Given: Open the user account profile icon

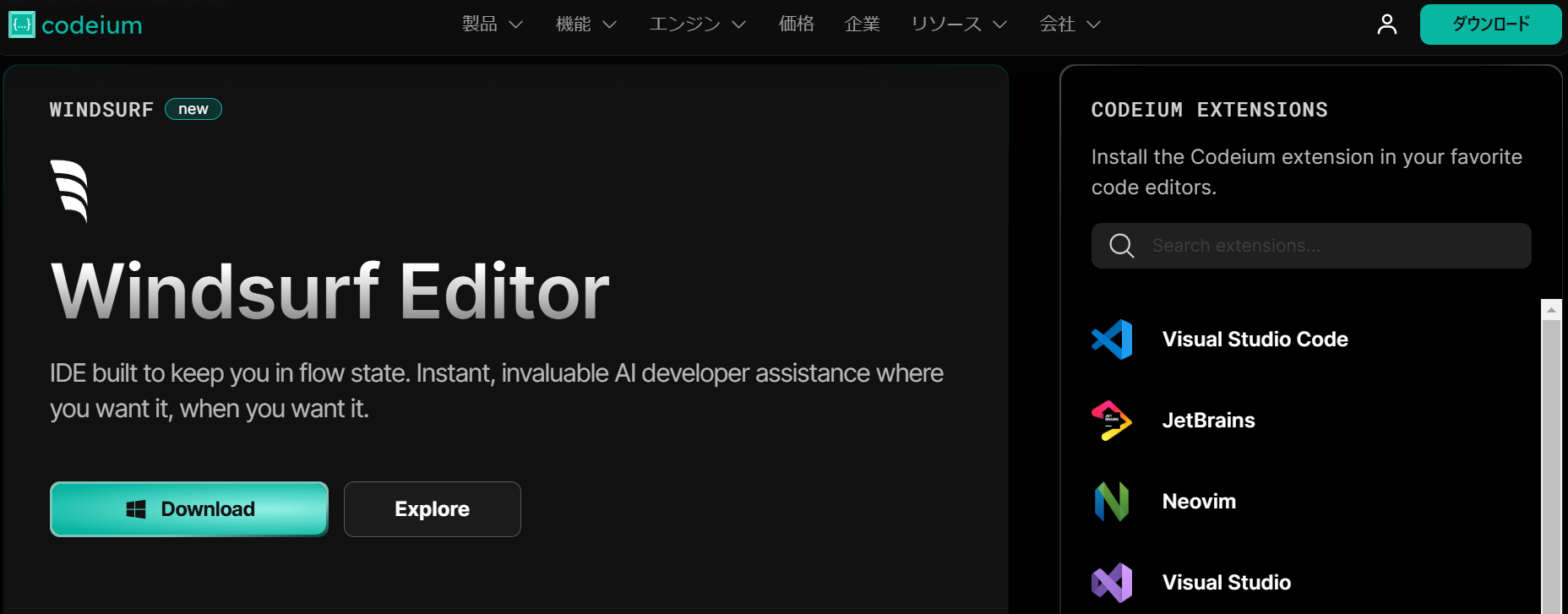Looking at the screenshot, I should tap(1386, 24).
